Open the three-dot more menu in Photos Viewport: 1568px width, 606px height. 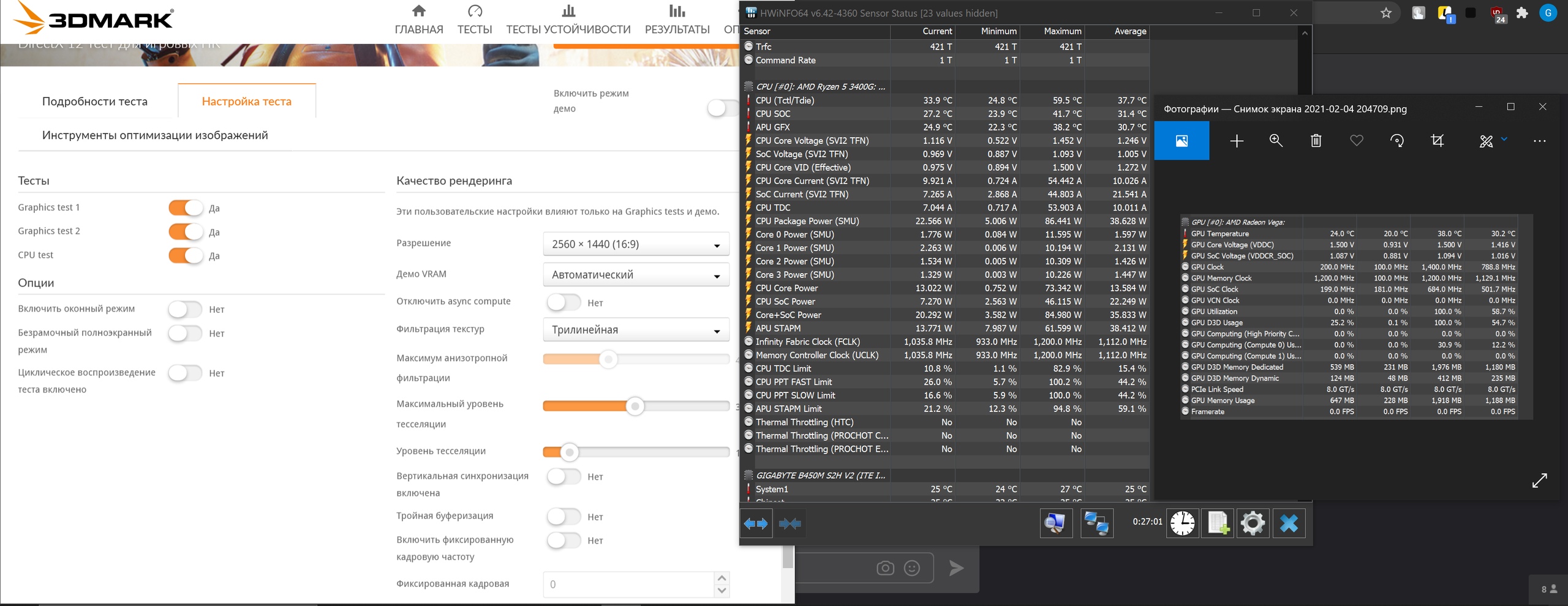pos(1539,141)
